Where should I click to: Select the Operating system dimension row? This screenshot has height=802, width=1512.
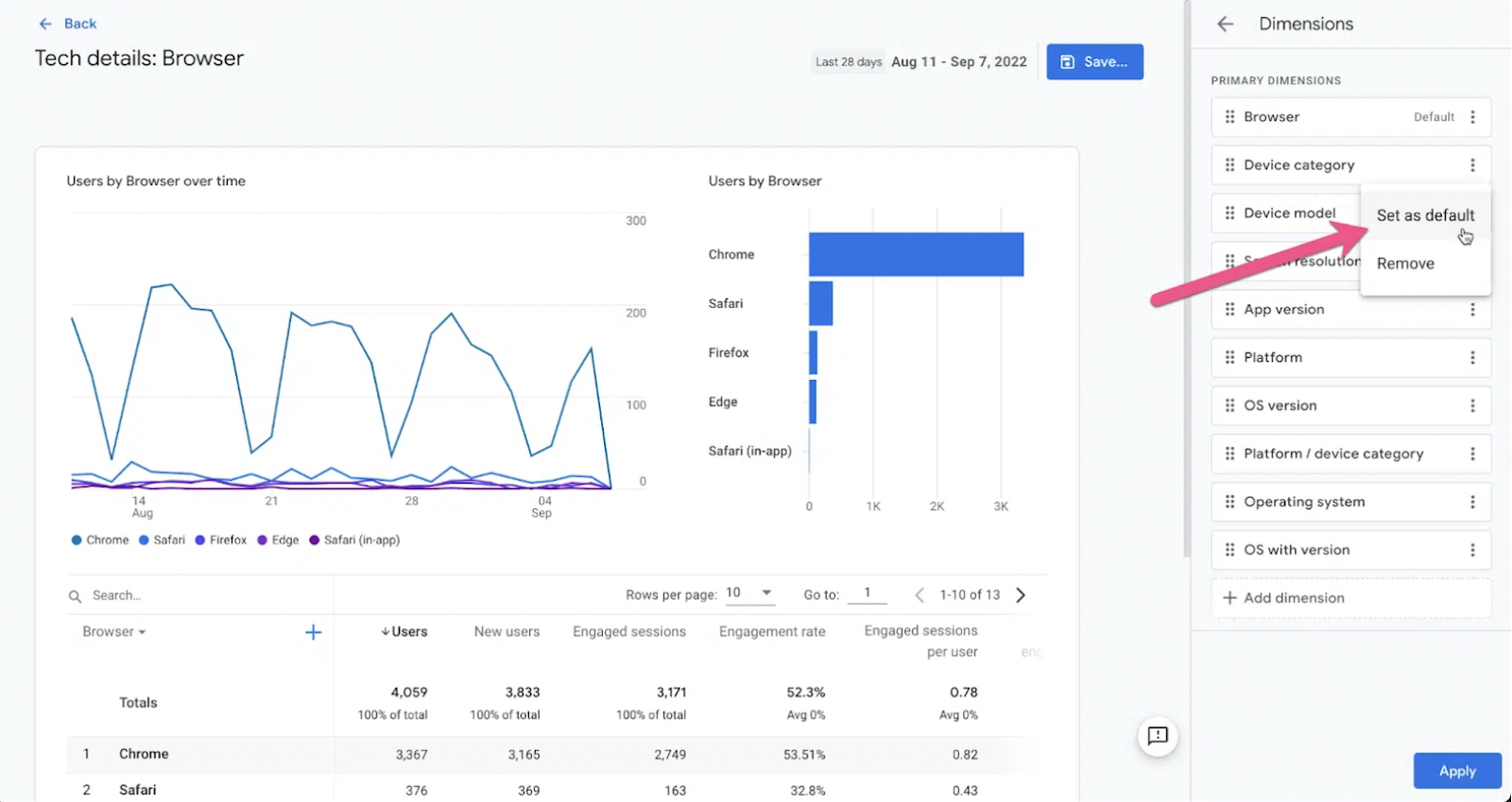point(1351,503)
